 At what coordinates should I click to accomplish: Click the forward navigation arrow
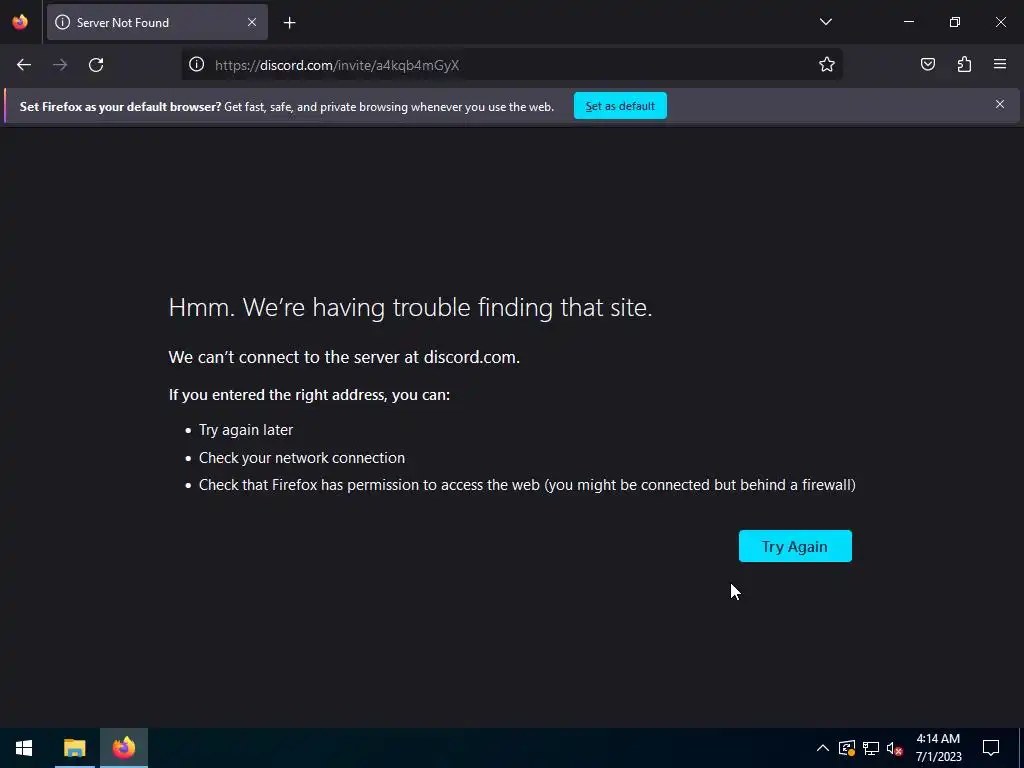(60, 65)
